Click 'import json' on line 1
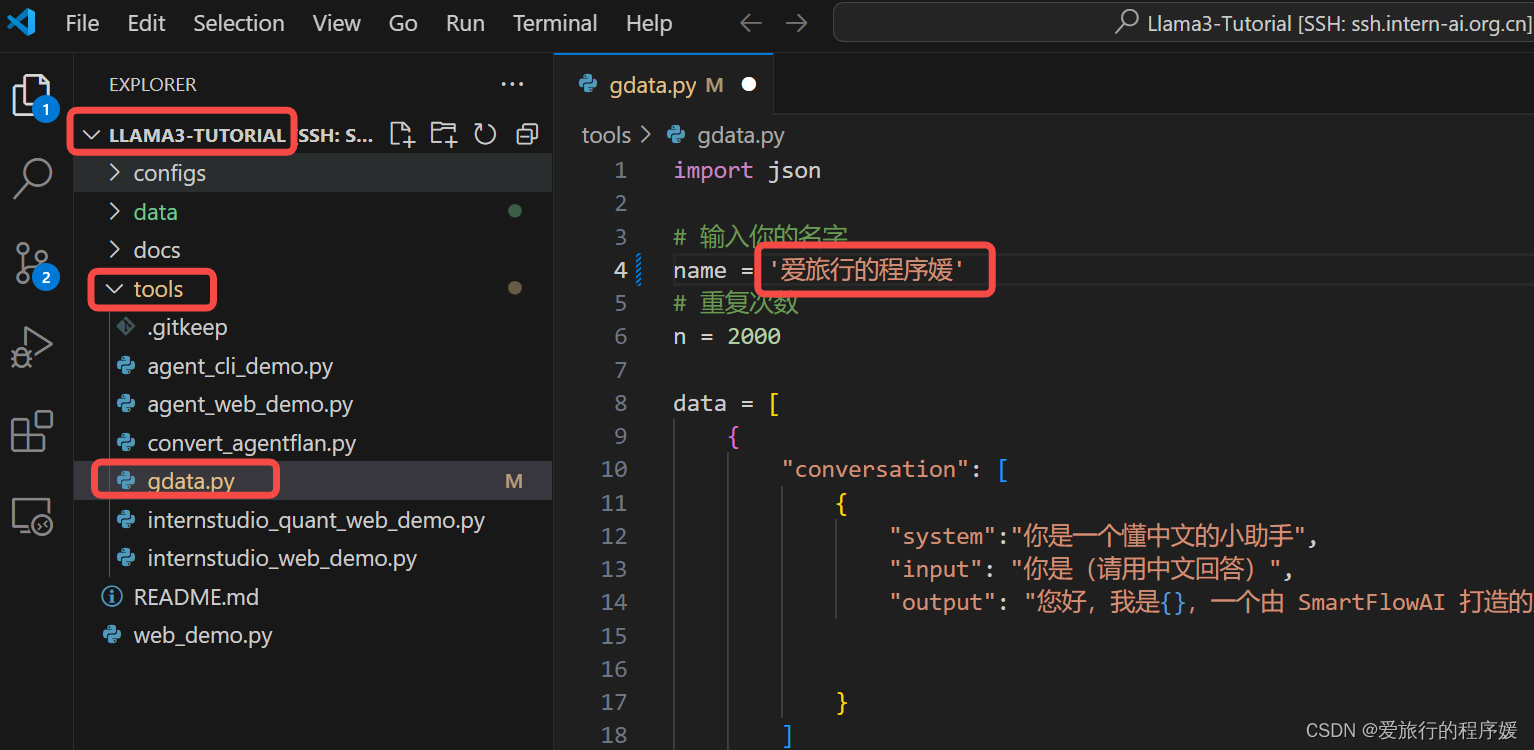 coord(747,170)
